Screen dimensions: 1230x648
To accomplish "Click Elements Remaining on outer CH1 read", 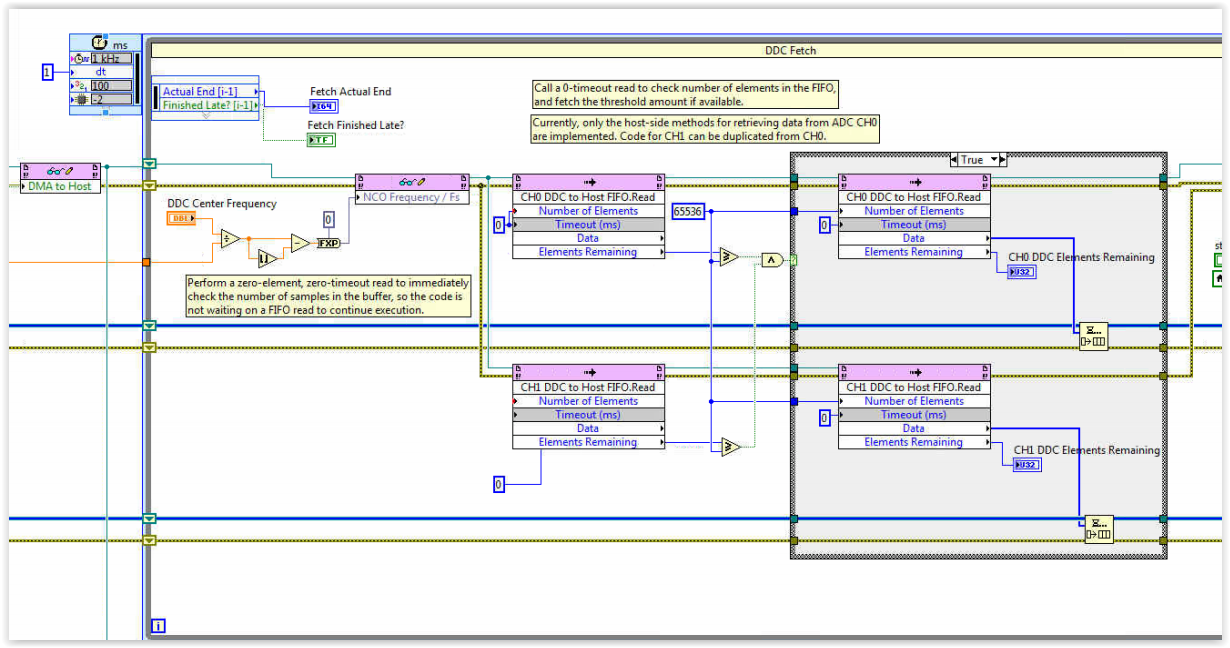I will tap(588, 442).
